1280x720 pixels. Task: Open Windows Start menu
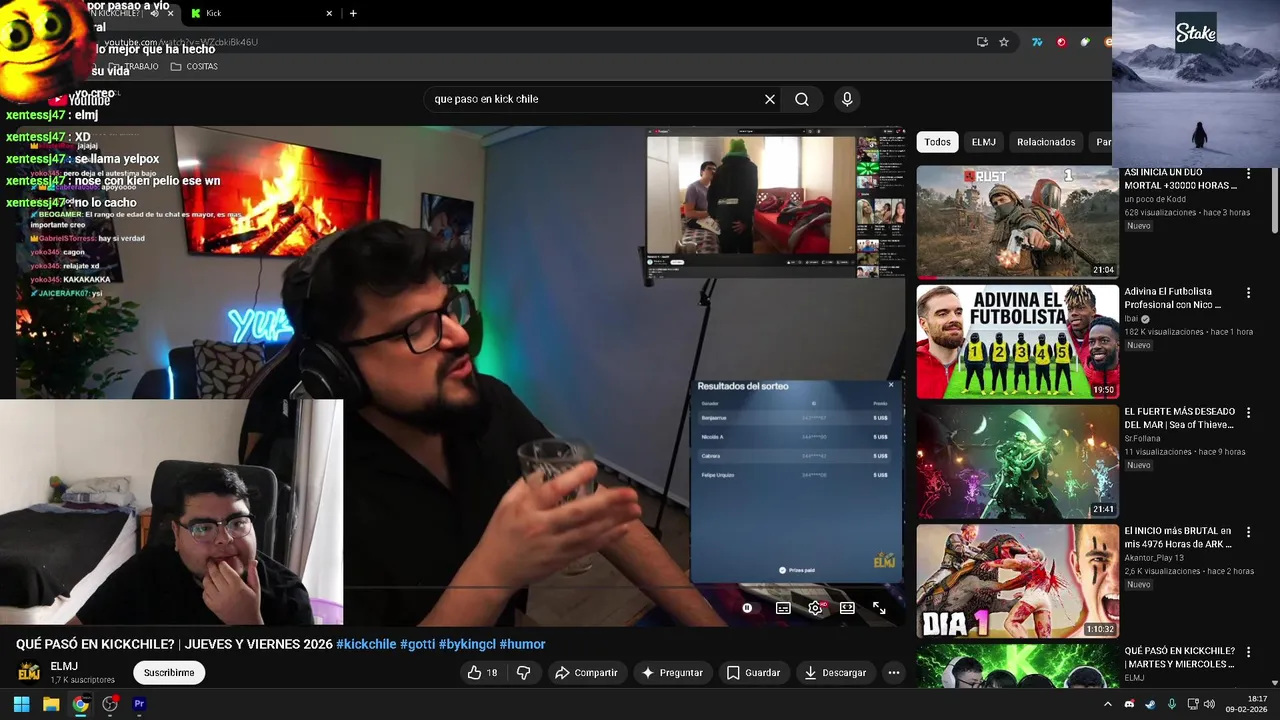[21, 704]
